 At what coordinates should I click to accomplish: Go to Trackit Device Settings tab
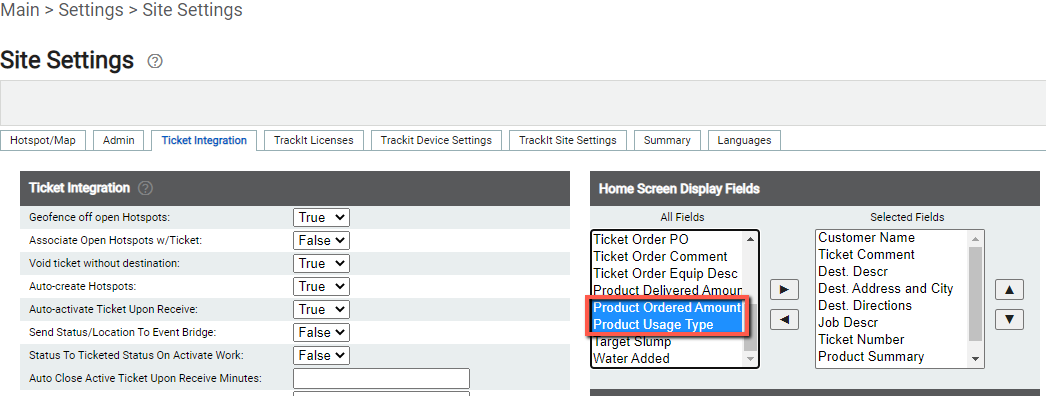click(x=436, y=140)
